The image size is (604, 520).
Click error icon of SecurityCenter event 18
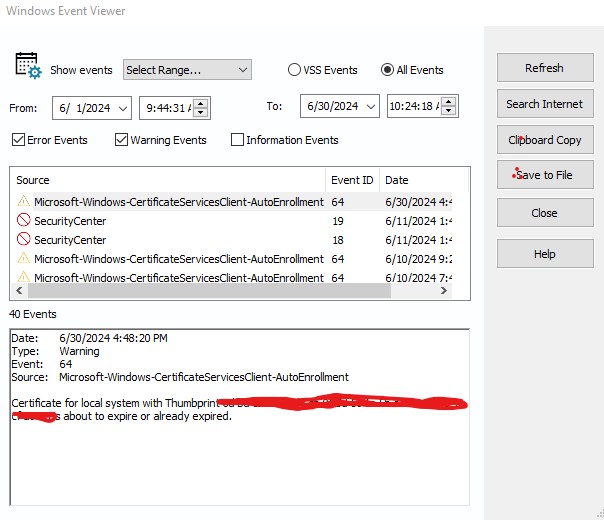pos(24,240)
